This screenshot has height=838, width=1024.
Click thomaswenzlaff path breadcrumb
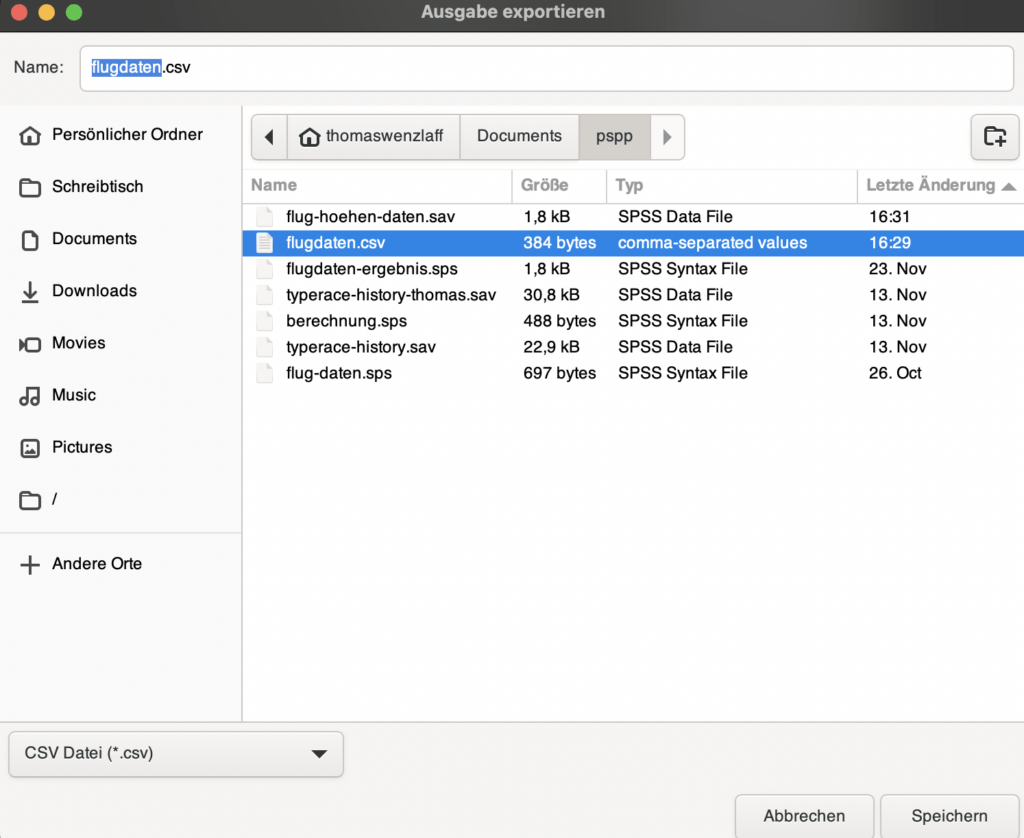pos(373,137)
